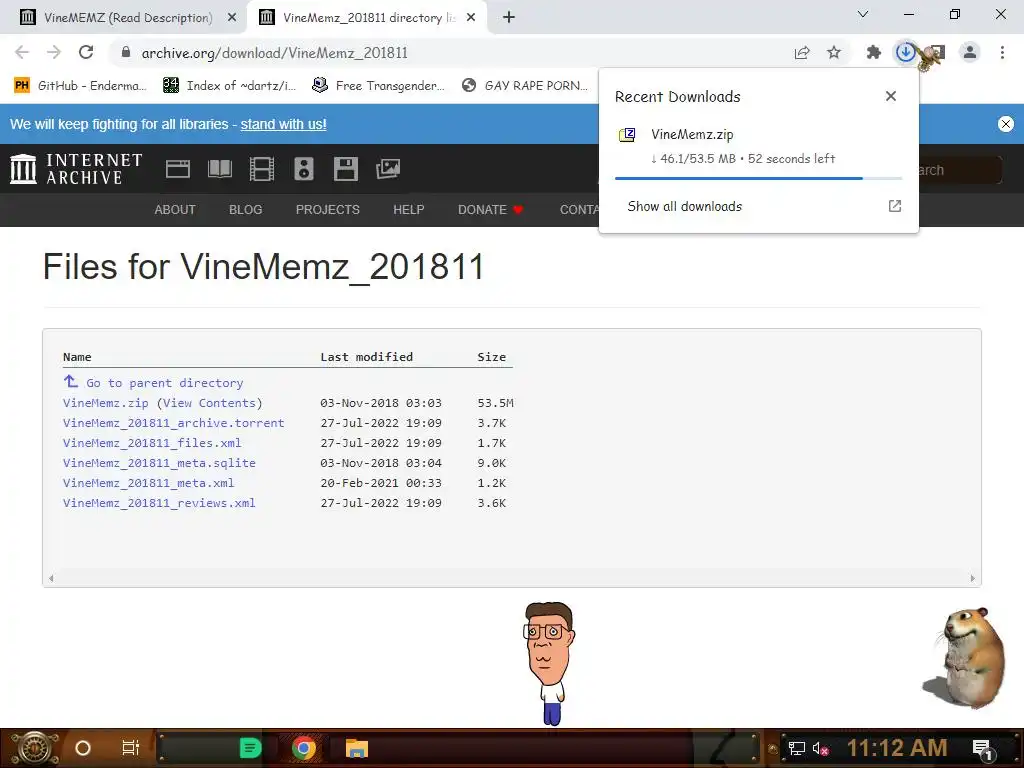This screenshot has height=768, width=1024.
Task: Open the tab search chevron
Action: (x=863, y=14)
